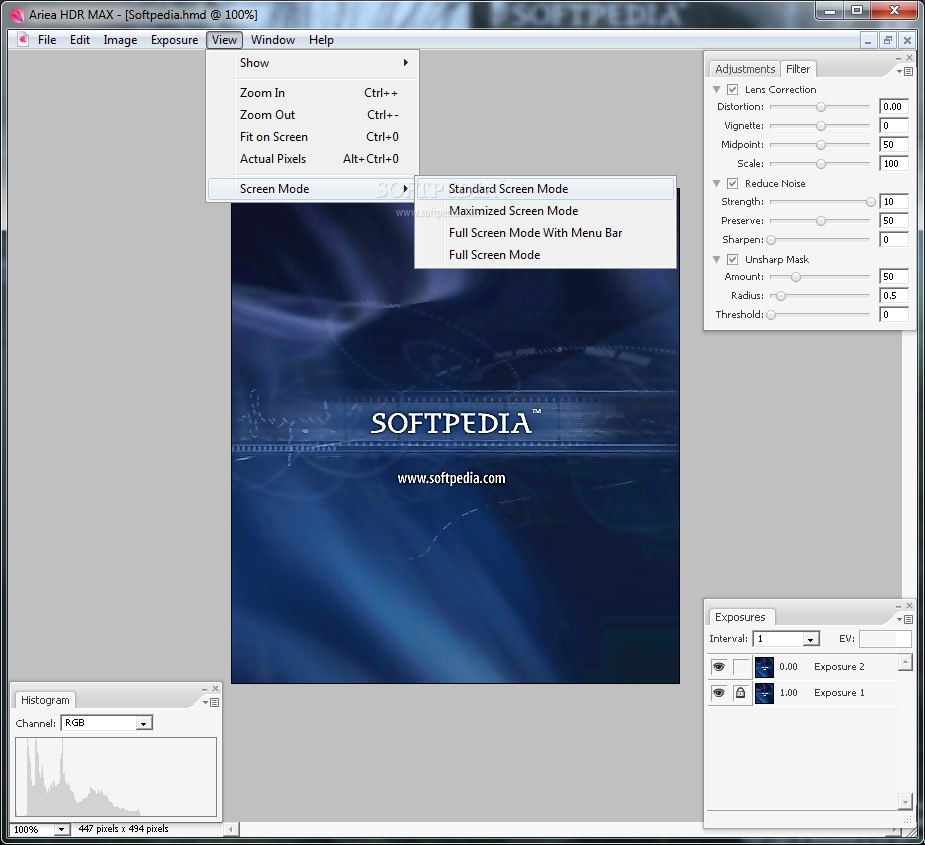Click exposures list scroll down arrow
The image size is (925, 845).
coord(905,801)
